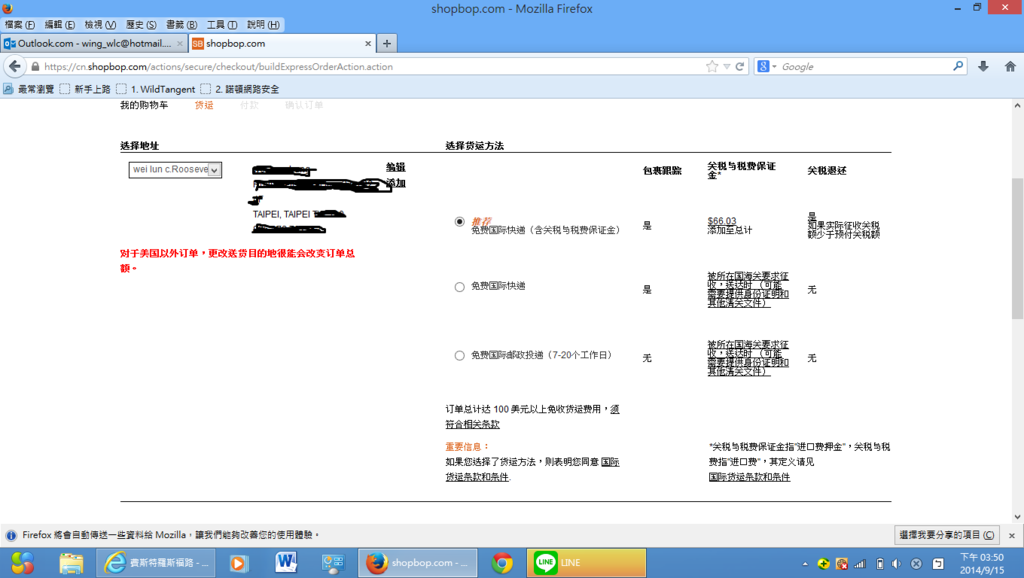Go back using the Firefox back arrow
Screen dimensions: 1024x578
pyautogui.click(x=14, y=67)
